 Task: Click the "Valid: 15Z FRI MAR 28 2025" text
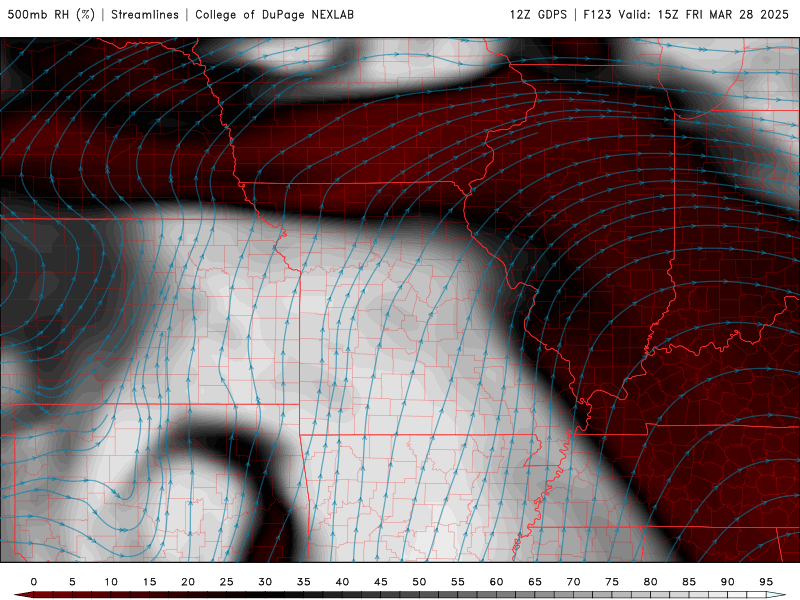tap(704, 15)
